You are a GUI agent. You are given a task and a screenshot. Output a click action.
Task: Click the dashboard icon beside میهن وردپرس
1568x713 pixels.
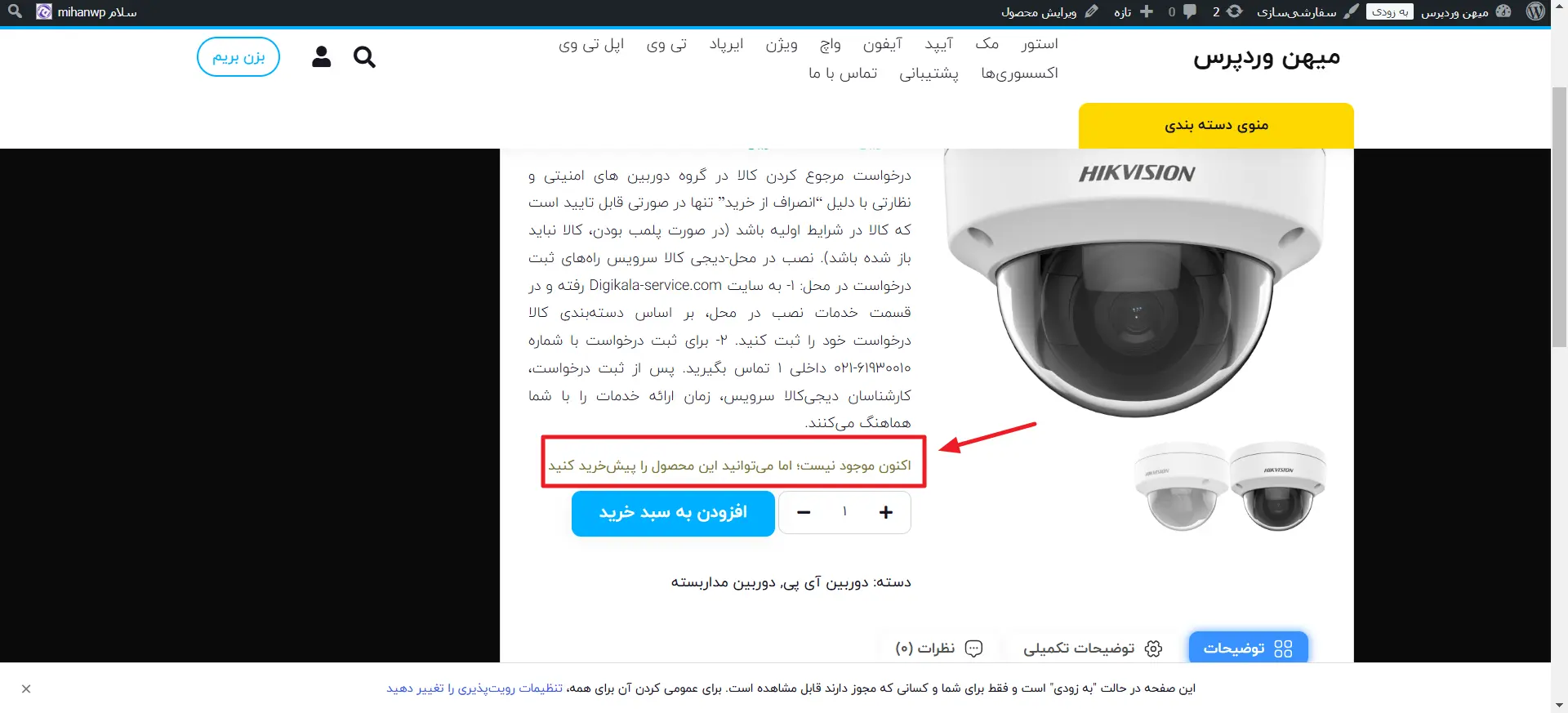click(x=1503, y=11)
